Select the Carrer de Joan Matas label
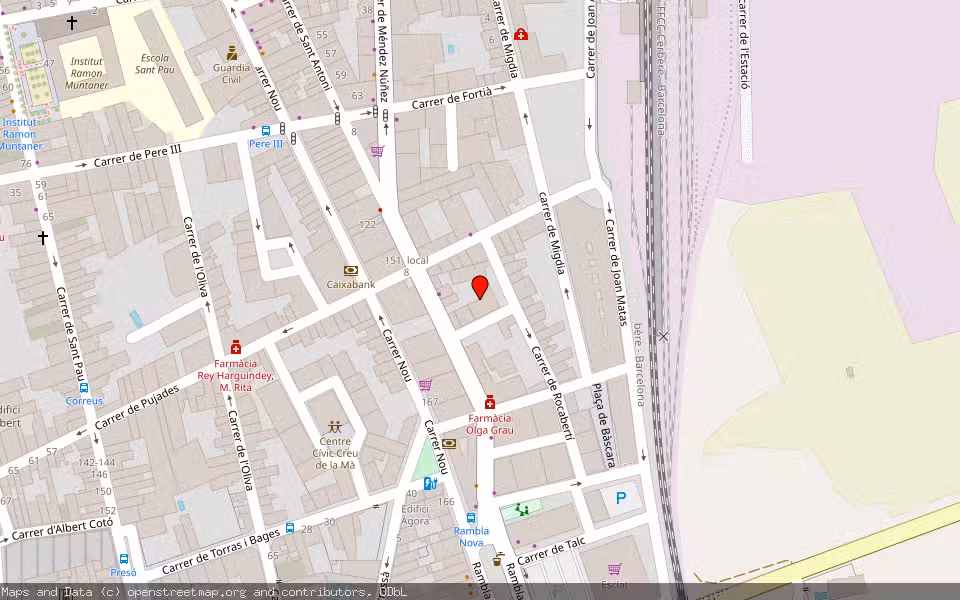The height and width of the screenshot is (600, 960). coord(617,272)
